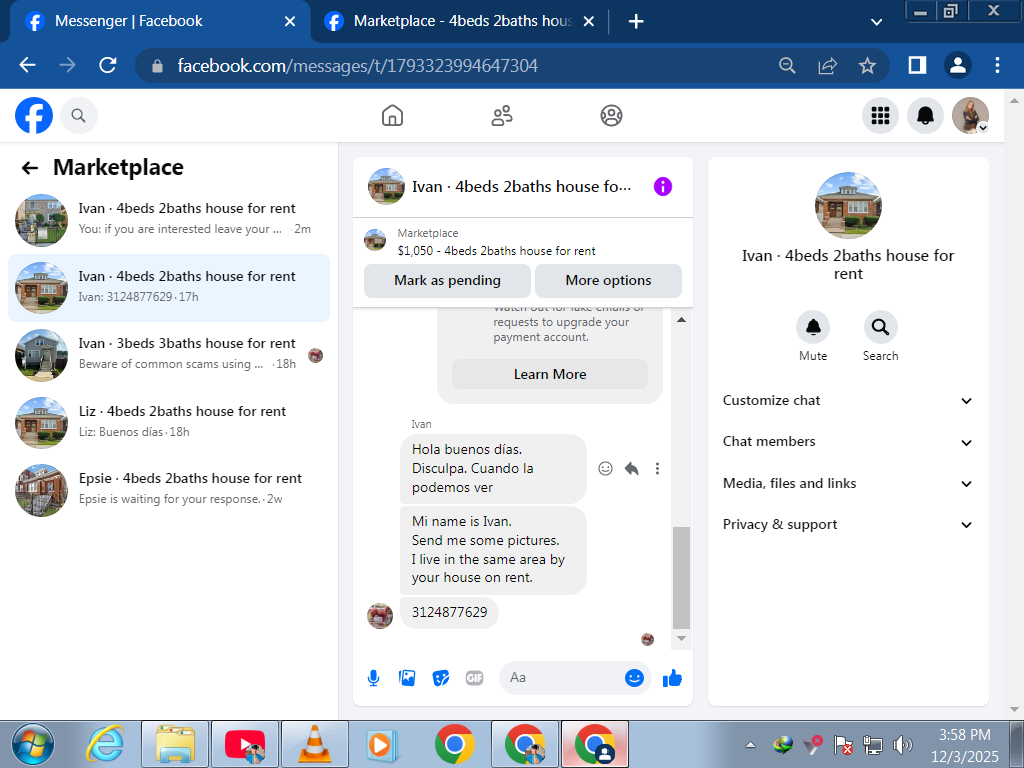Click chat scroll down arrow
Viewport: 1024px width, 768px height.
[681, 638]
